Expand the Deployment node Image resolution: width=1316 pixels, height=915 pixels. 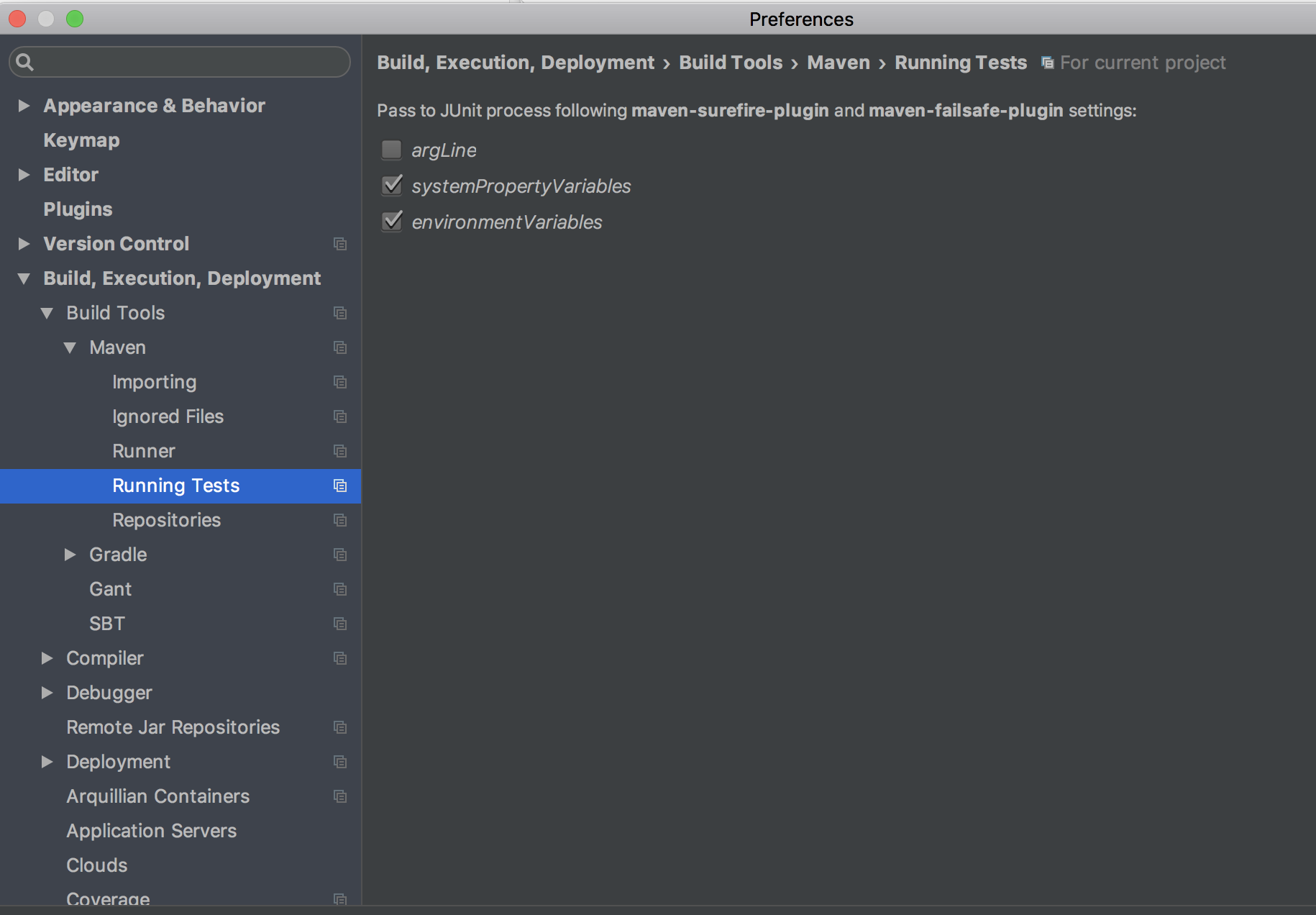coord(47,762)
